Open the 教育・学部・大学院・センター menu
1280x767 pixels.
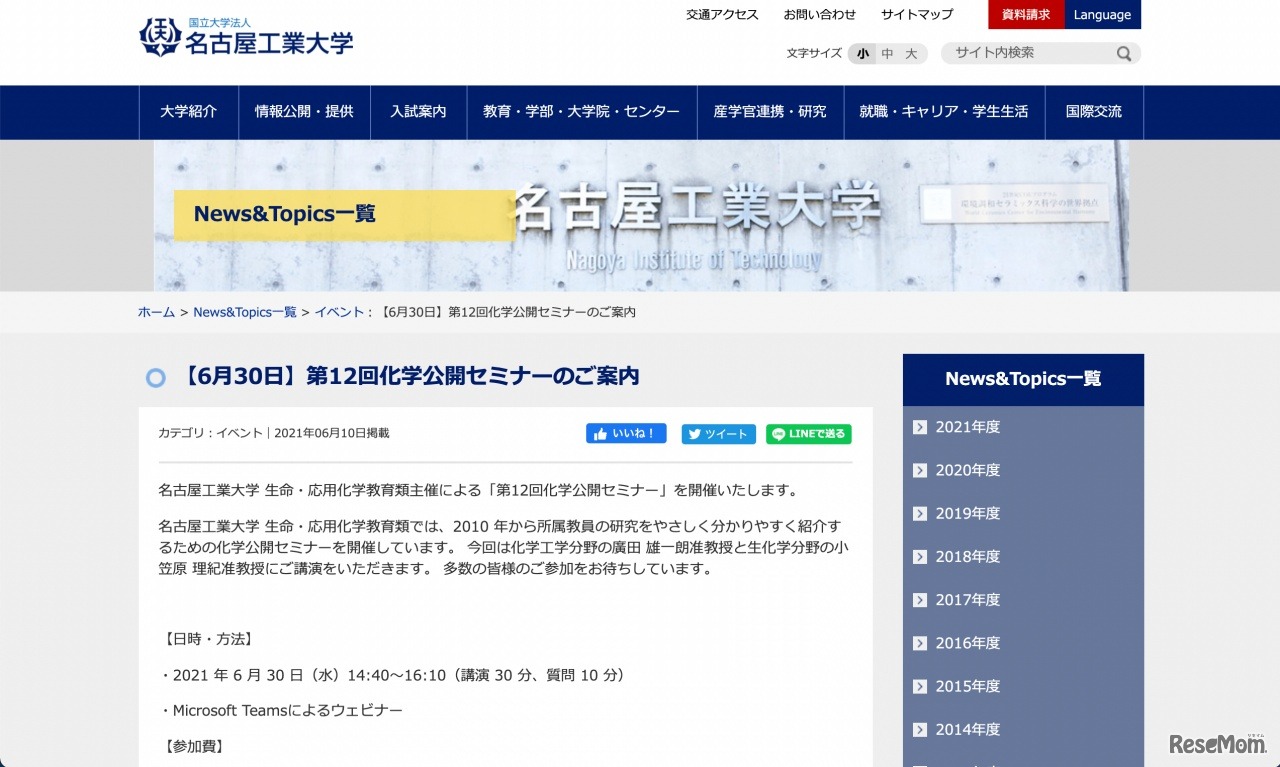[x=581, y=112]
